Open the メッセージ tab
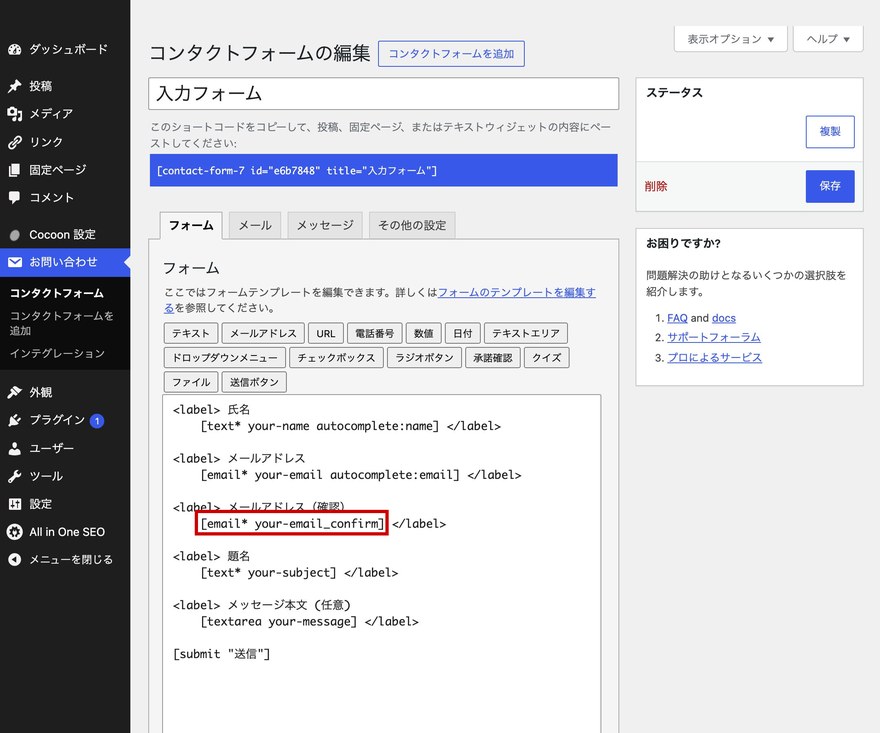The image size is (880, 733). pos(325,226)
